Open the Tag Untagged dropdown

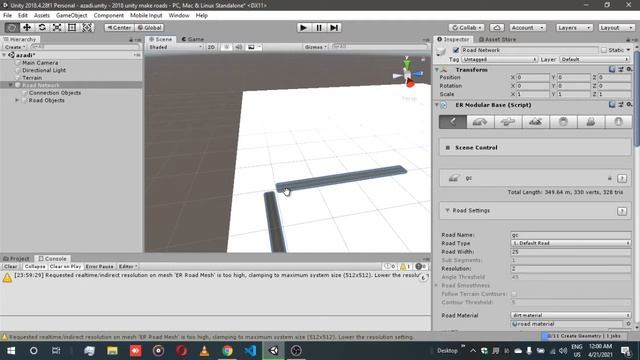tap(500, 59)
